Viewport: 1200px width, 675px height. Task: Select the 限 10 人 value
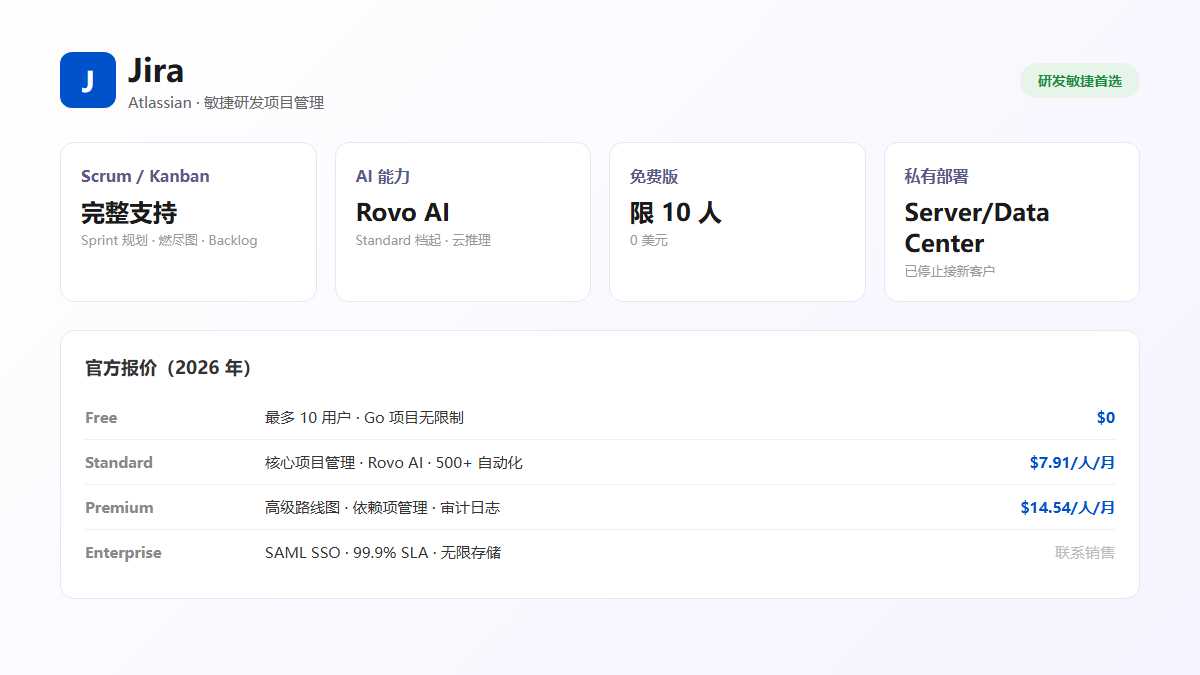(675, 213)
